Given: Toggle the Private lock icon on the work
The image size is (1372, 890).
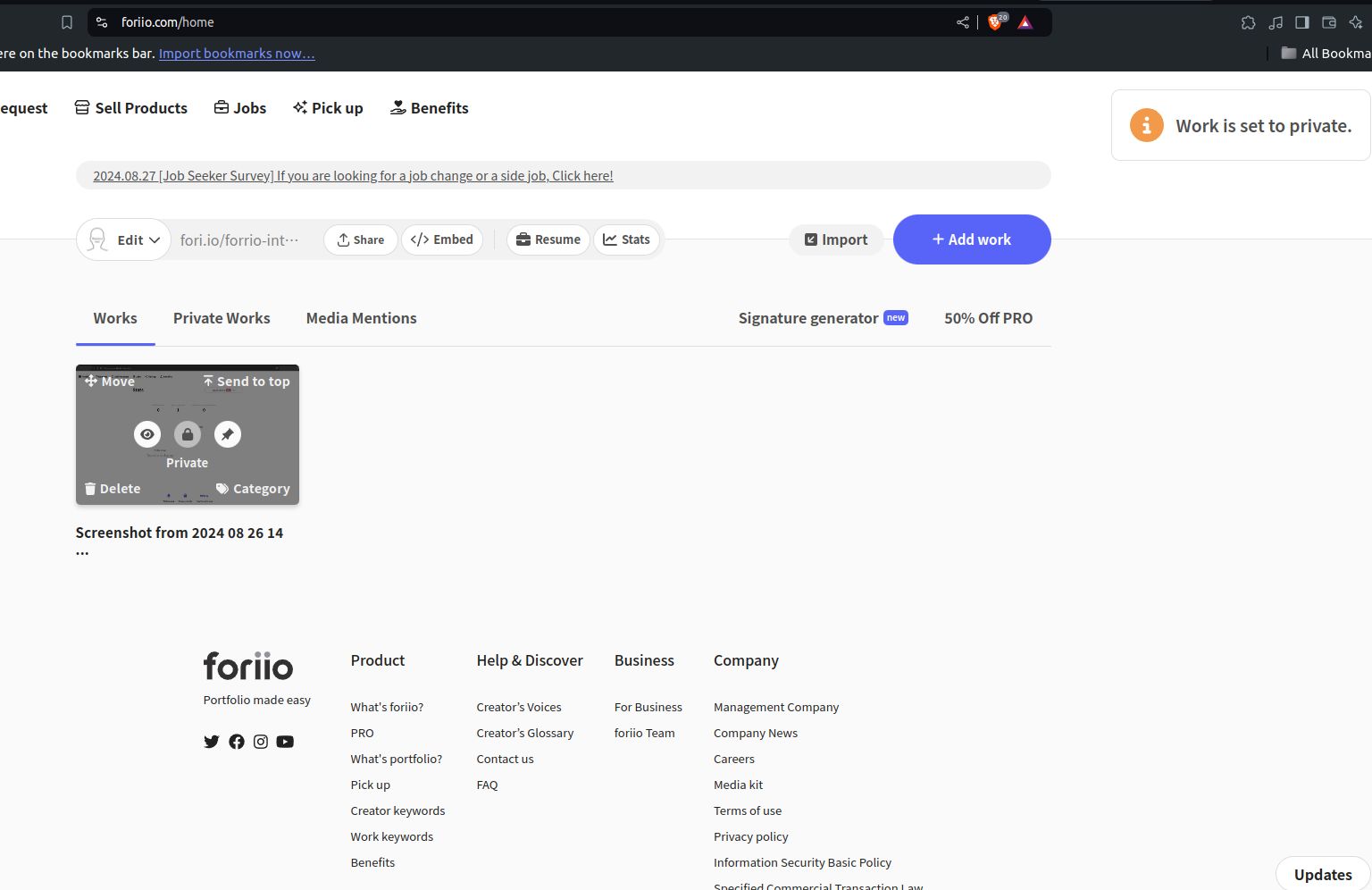Looking at the screenshot, I should 188,434.
